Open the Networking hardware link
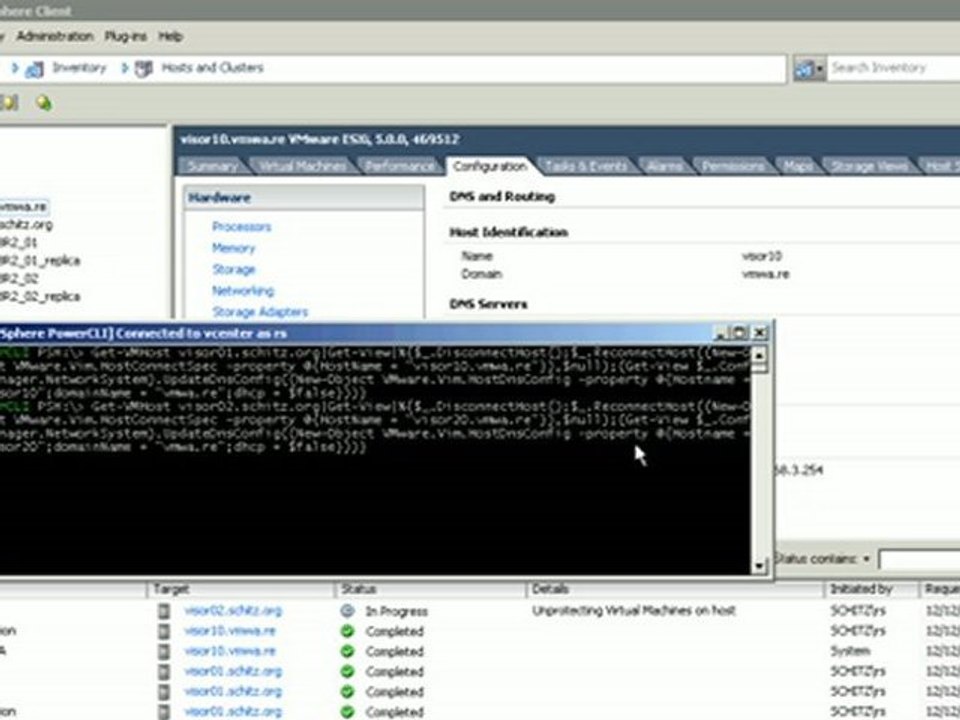Image resolution: width=960 pixels, height=720 pixels. pyautogui.click(x=242, y=291)
